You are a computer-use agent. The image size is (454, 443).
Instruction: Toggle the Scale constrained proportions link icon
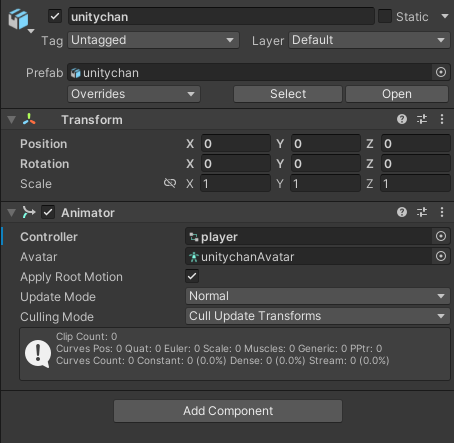pos(170,183)
